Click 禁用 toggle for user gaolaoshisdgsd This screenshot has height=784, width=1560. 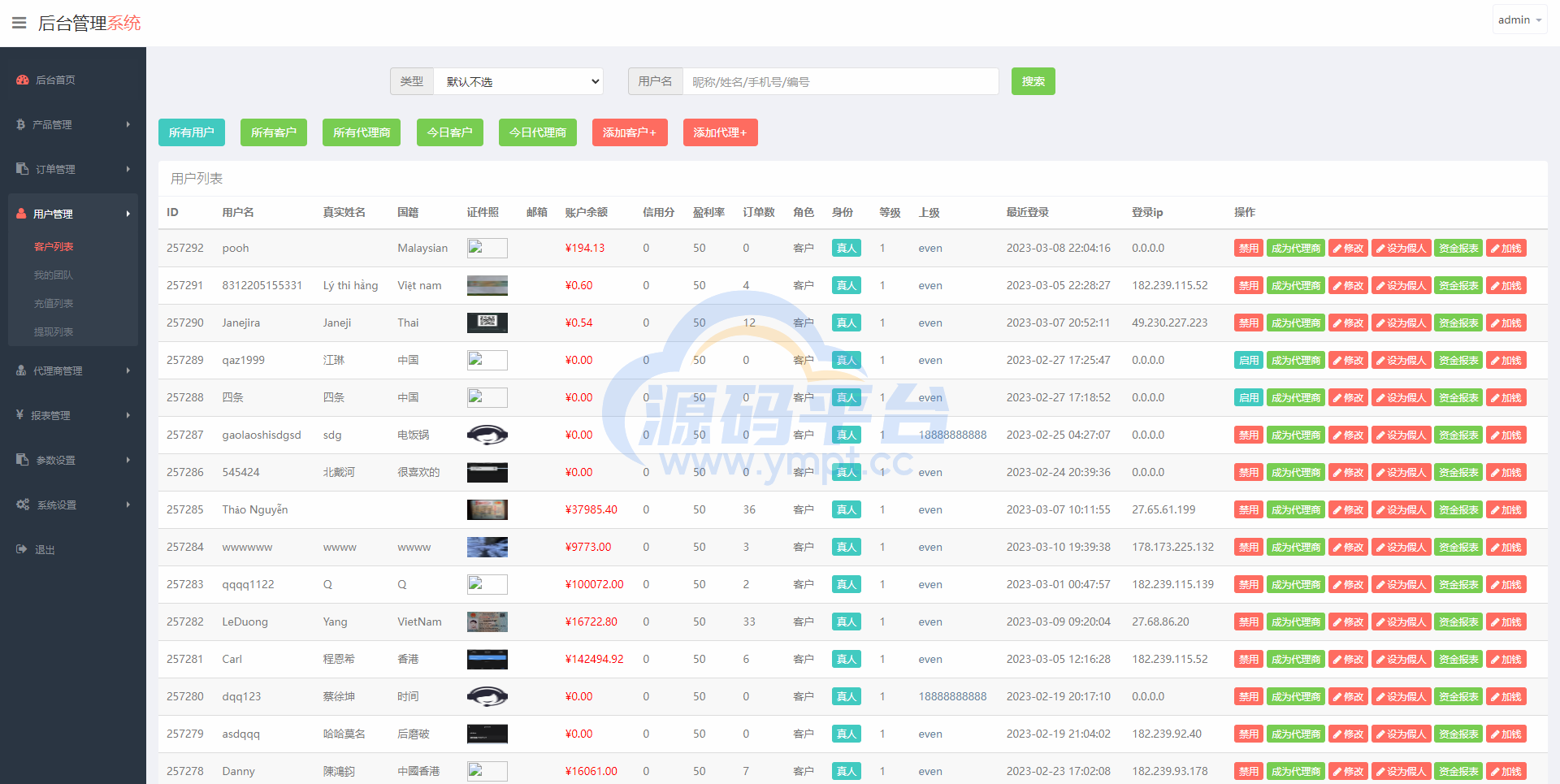[1249, 435]
